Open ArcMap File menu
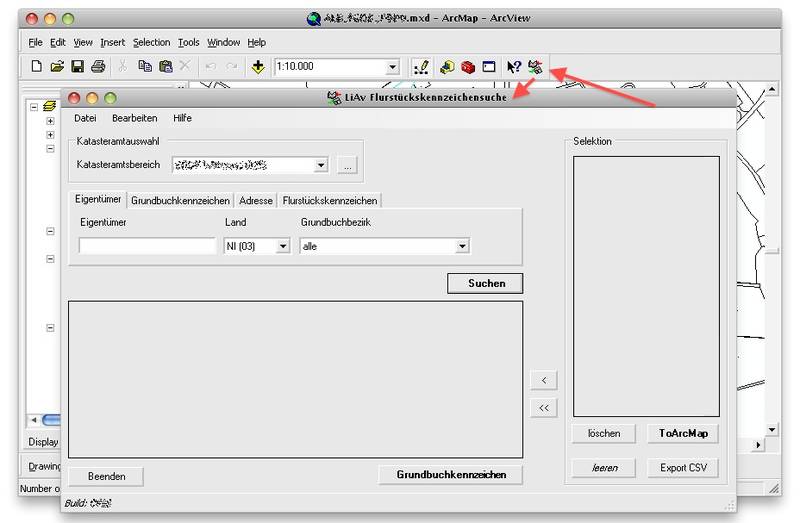Screen dimensions: 800x523 (x=35, y=42)
